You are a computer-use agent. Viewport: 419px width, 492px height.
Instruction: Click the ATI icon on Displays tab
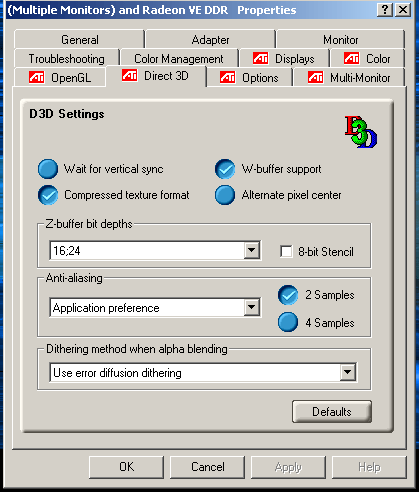pyautogui.click(x=260, y=58)
